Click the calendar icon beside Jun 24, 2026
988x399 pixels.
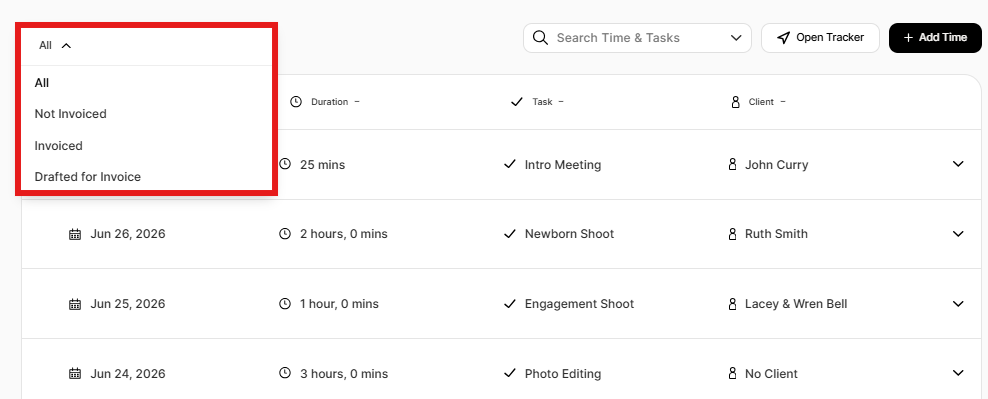pyautogui.click(x=75, y=374)
